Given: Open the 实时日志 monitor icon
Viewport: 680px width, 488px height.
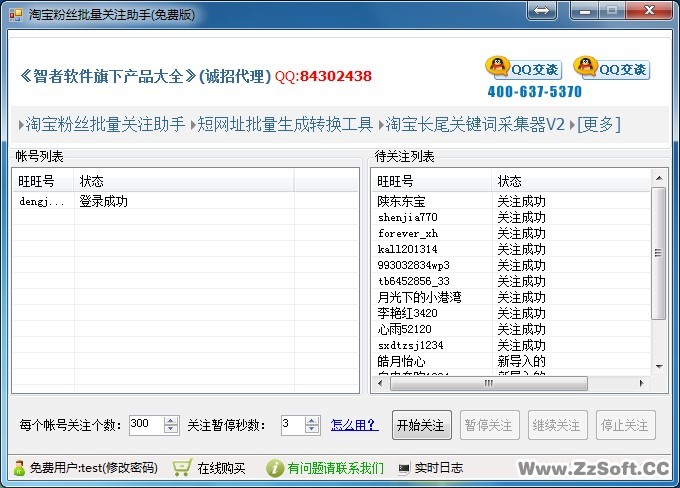Looking at the screenshot, I should [x=404, y=468].
